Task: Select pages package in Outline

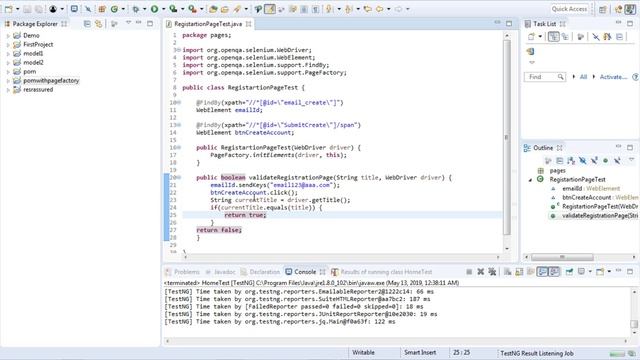Action: [x=557, y=171]
